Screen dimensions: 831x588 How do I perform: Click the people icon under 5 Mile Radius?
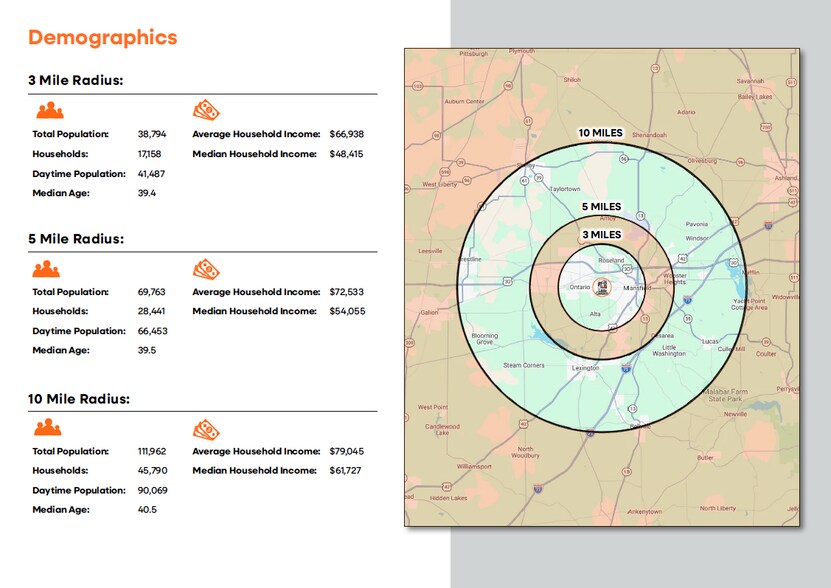(46, 269)
